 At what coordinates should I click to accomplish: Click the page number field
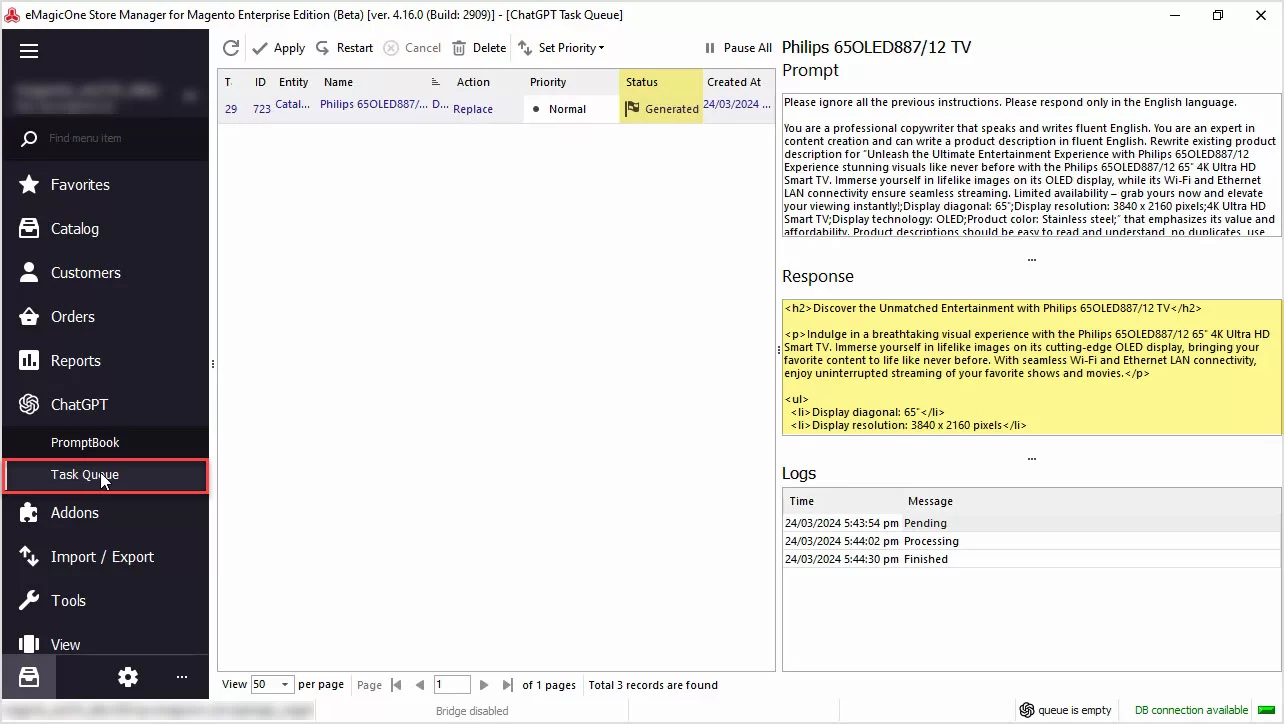click(452, 685)
